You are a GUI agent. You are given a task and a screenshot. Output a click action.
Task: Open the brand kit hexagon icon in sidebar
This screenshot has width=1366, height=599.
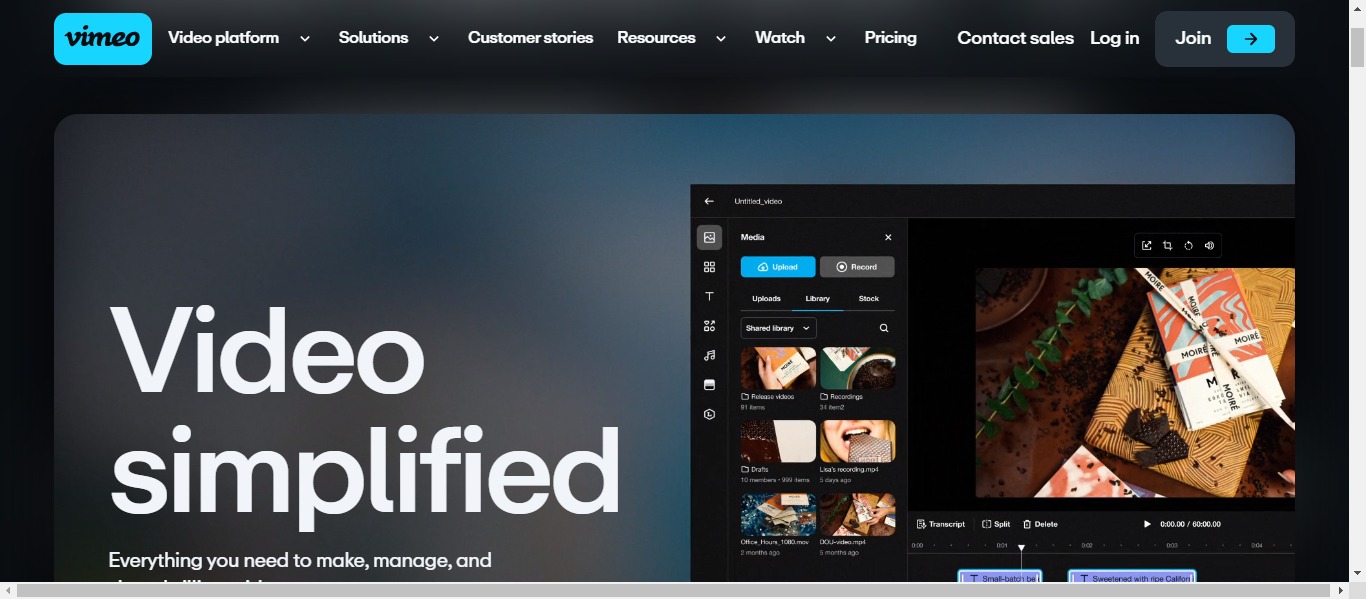click(709, 414)
